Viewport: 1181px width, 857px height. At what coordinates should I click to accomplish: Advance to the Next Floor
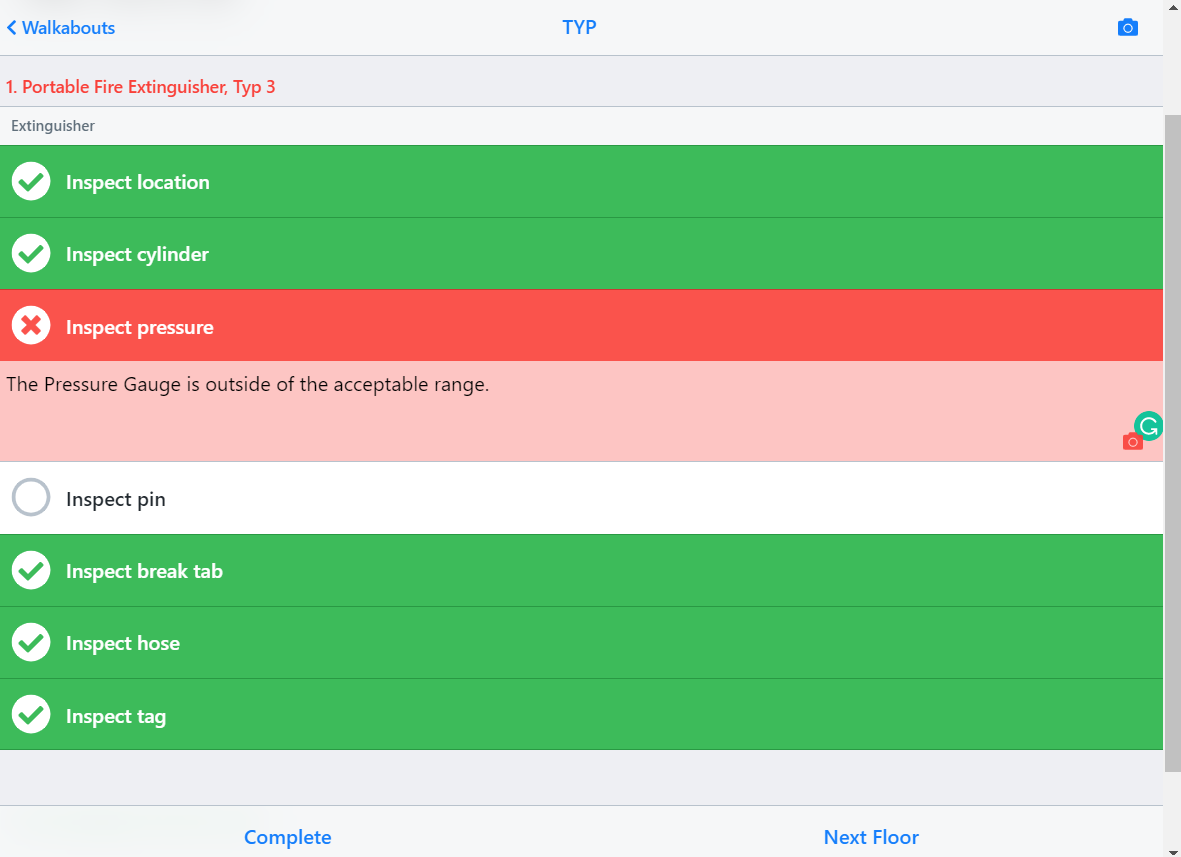[871, 837]
